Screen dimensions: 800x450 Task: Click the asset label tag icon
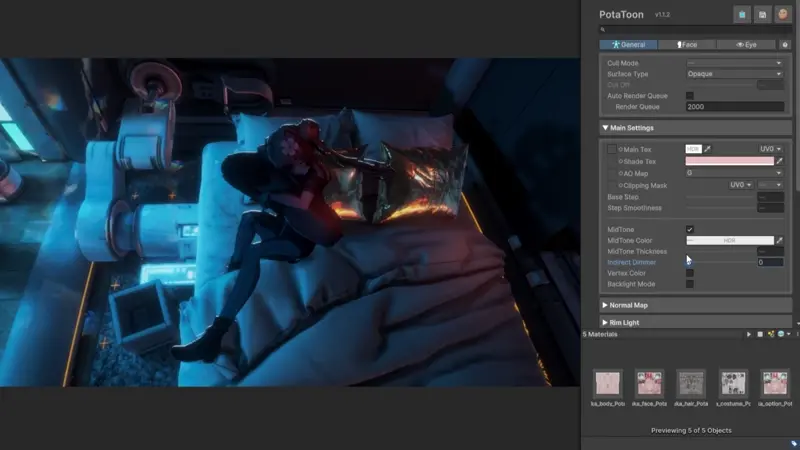coord(794,444)
